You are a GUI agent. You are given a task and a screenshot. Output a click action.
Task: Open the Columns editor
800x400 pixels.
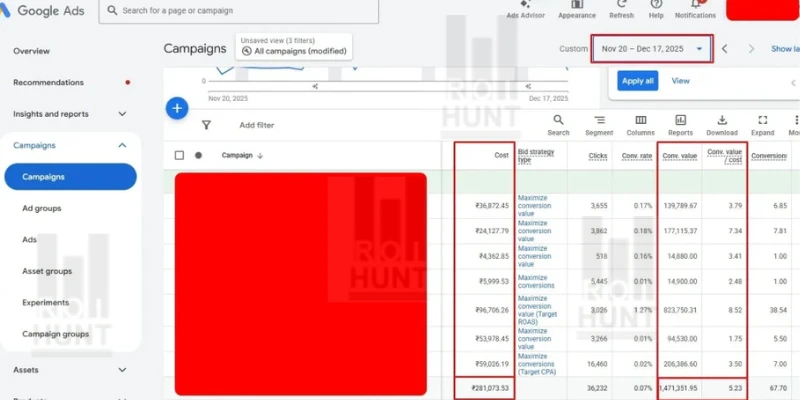click(x=640, y=126)
